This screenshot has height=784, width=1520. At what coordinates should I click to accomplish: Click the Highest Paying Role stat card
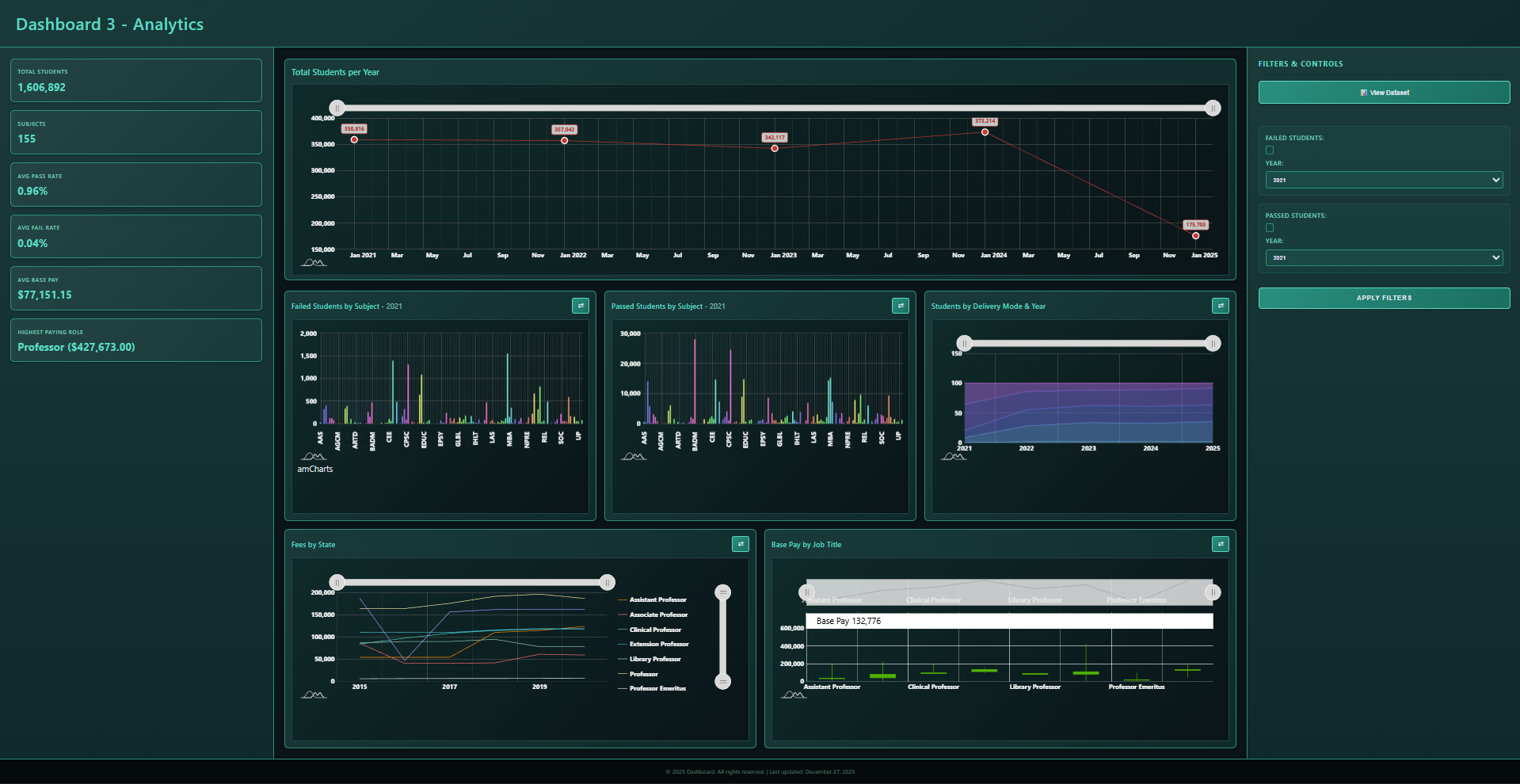(136, 340)
